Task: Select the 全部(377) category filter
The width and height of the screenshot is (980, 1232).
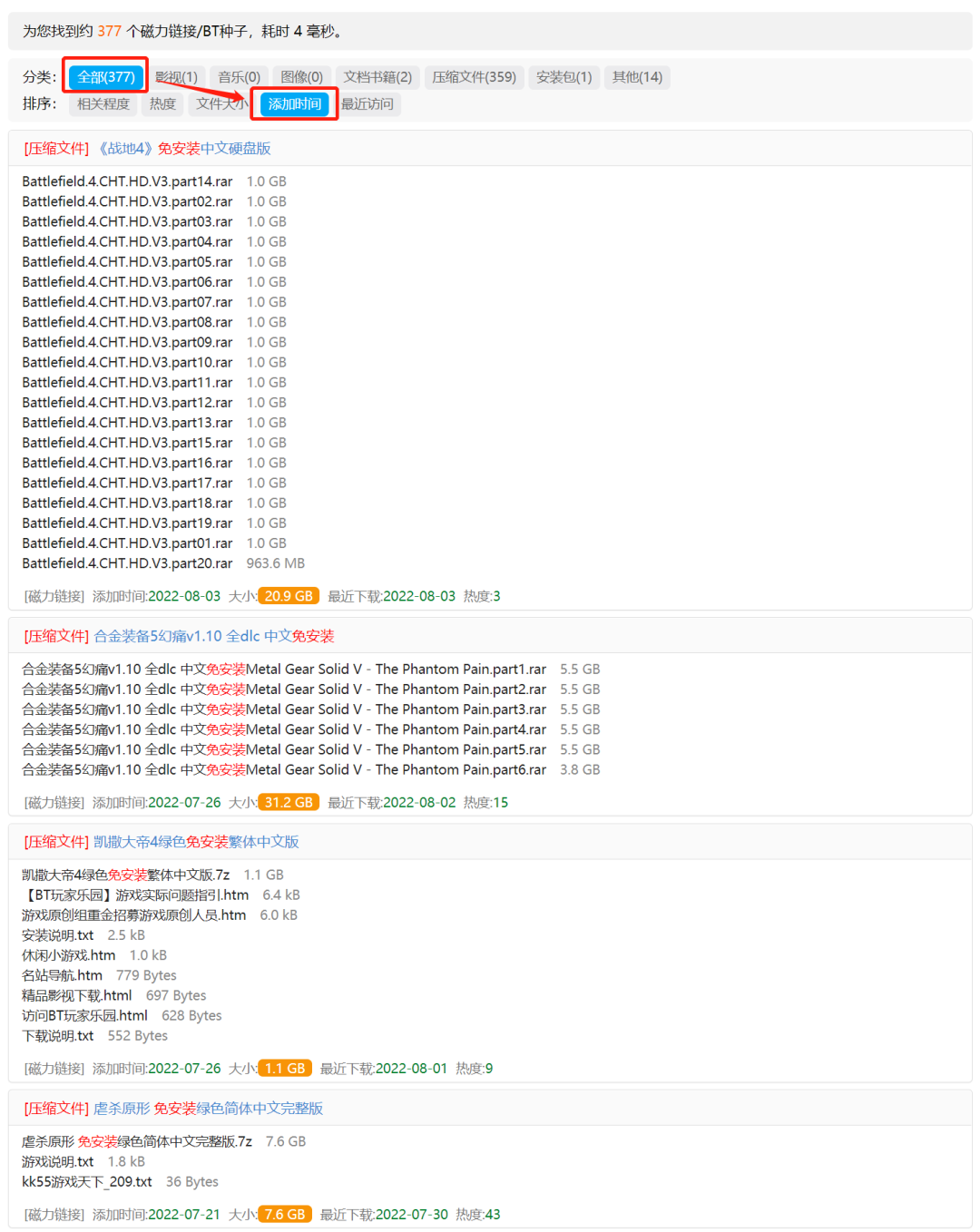Action: 106,77
